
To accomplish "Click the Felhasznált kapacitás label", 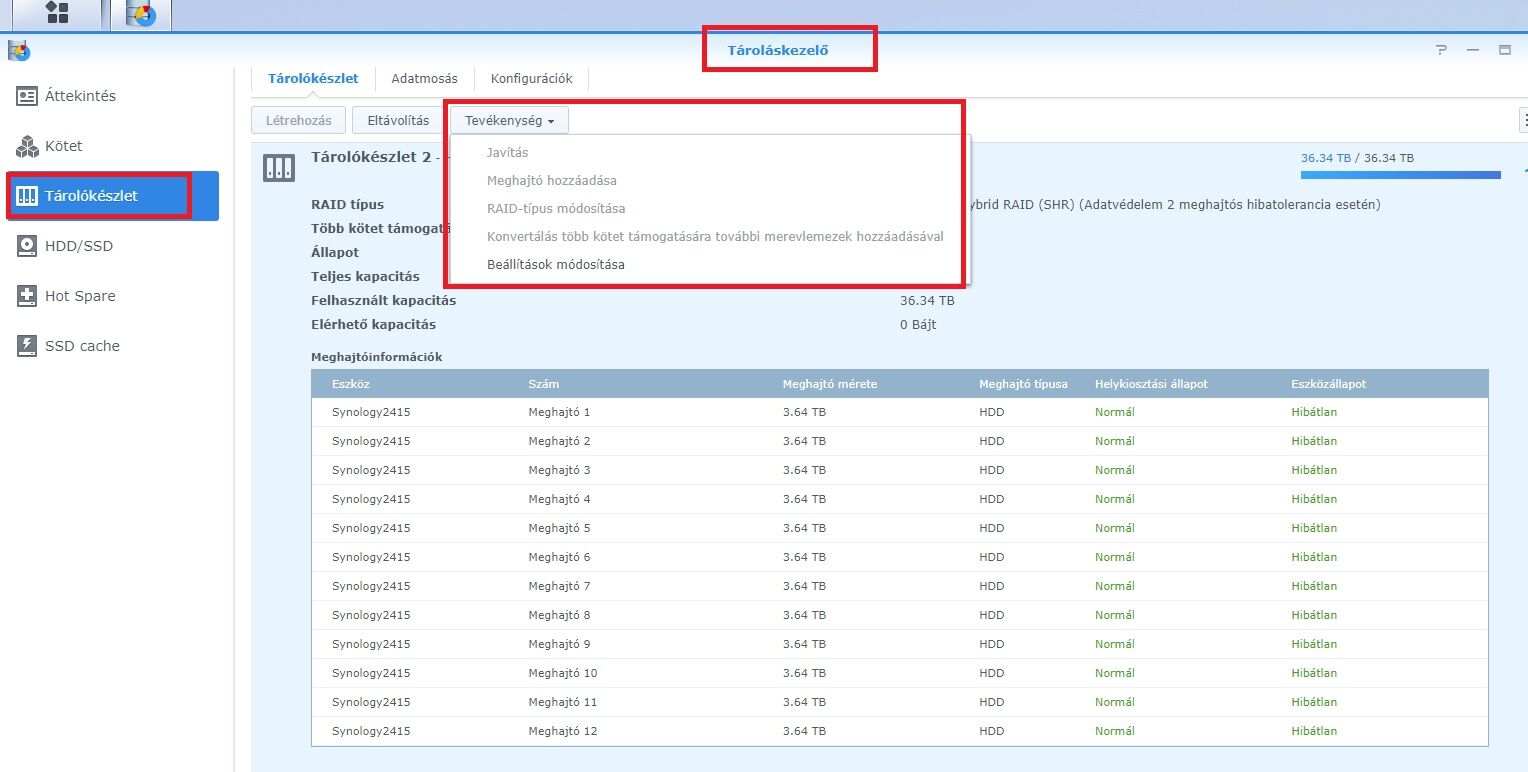I will [384, 301].
